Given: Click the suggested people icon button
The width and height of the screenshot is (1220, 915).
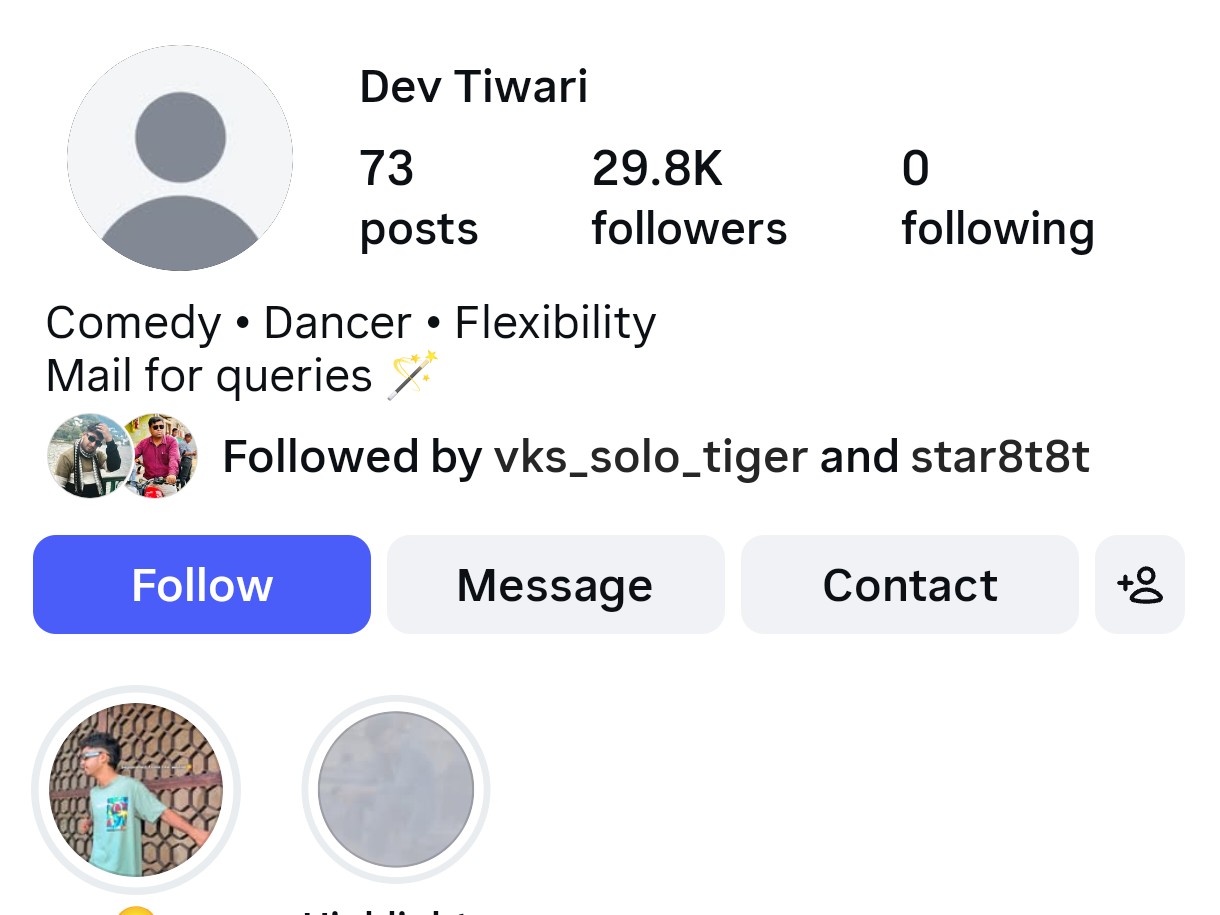Looking at the screenshot, I should (x=1140, y=585).
